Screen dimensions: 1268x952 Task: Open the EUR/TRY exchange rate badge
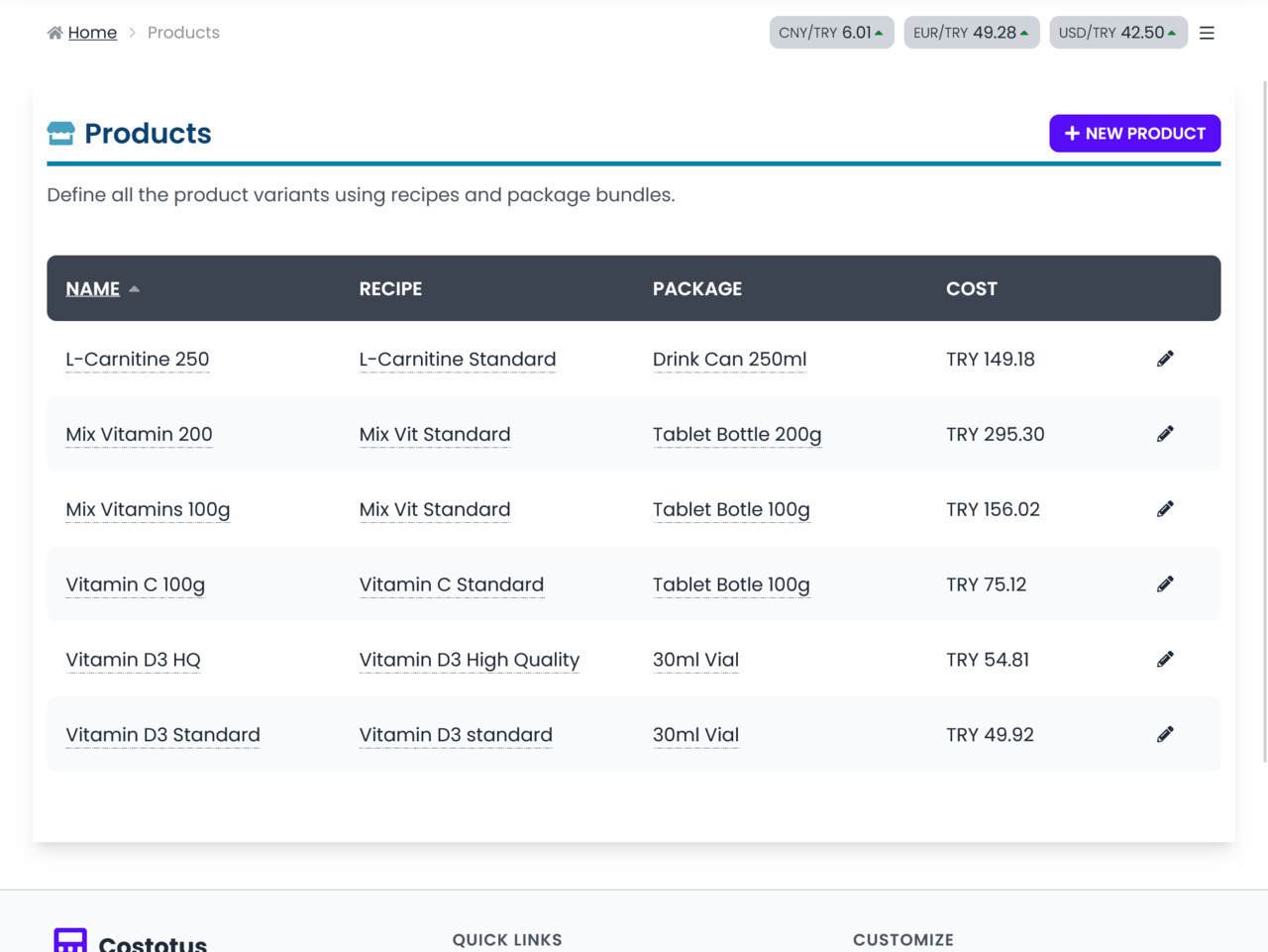point(971,33)
